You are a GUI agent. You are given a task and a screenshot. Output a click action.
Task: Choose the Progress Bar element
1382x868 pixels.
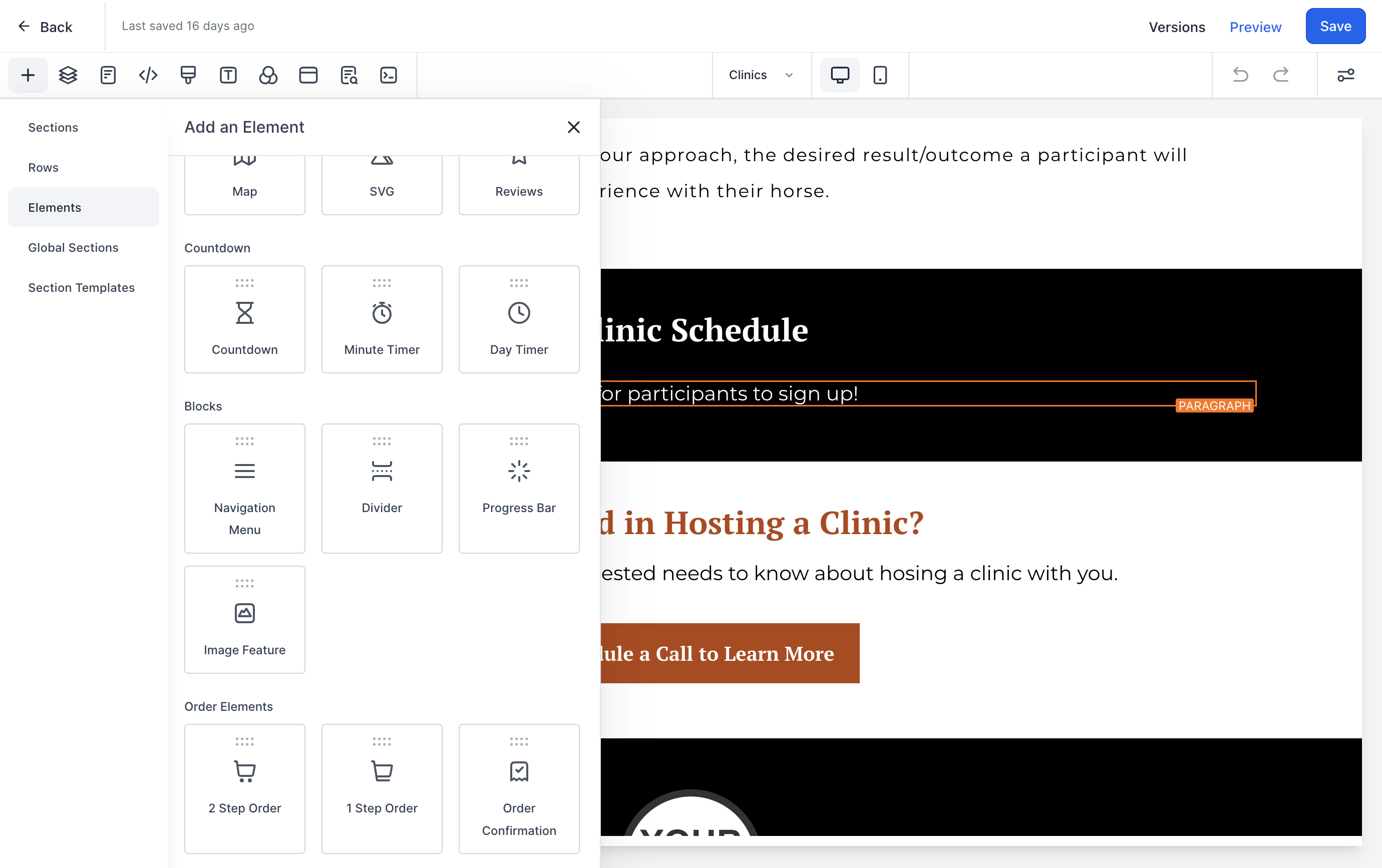click(519, 488)
